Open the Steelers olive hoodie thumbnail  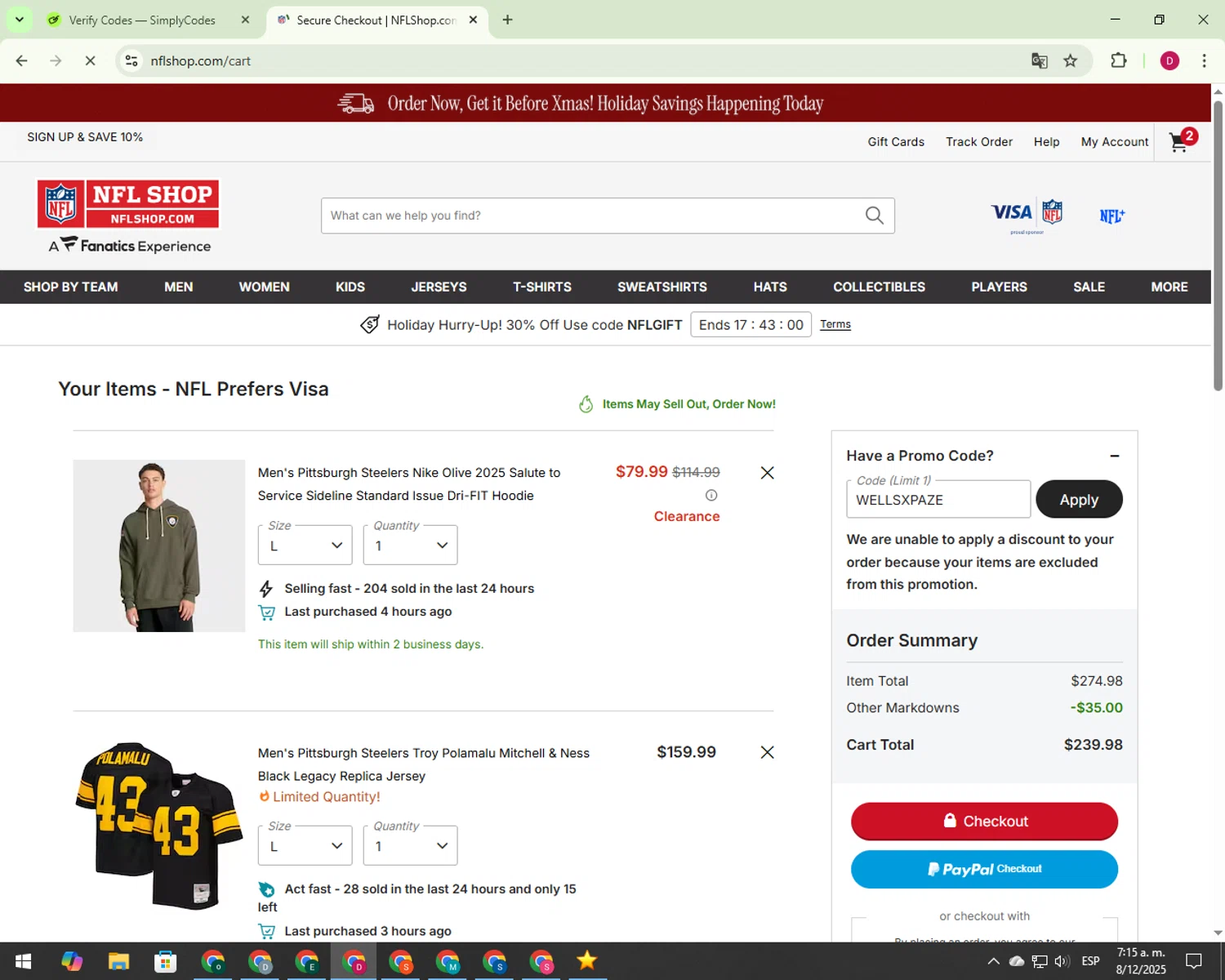click(159, 546)
